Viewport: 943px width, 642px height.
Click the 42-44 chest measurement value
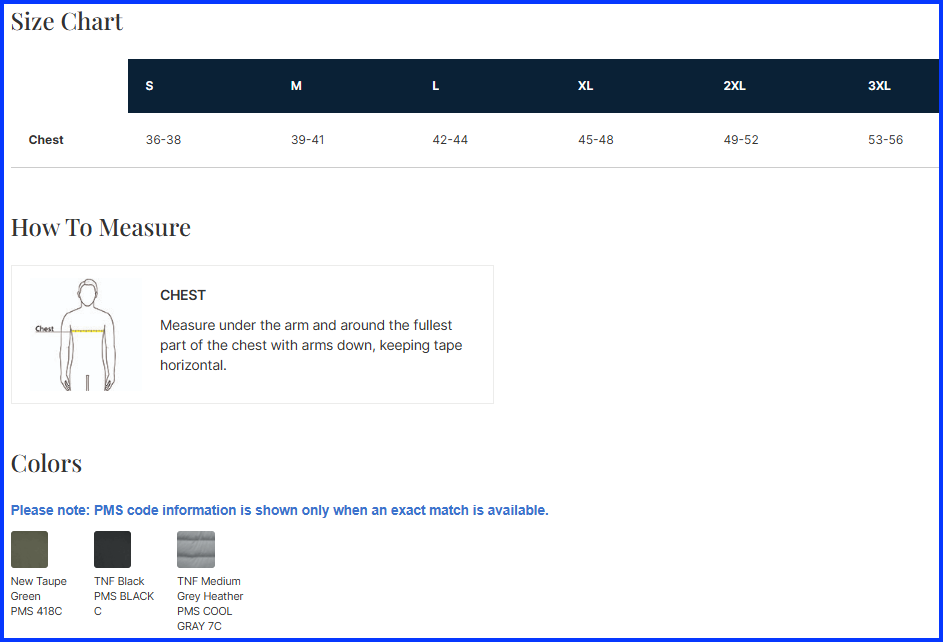450,140
